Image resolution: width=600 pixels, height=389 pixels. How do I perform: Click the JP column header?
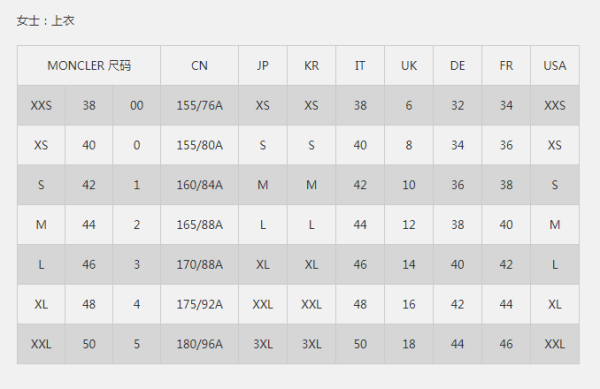(263, 65)
